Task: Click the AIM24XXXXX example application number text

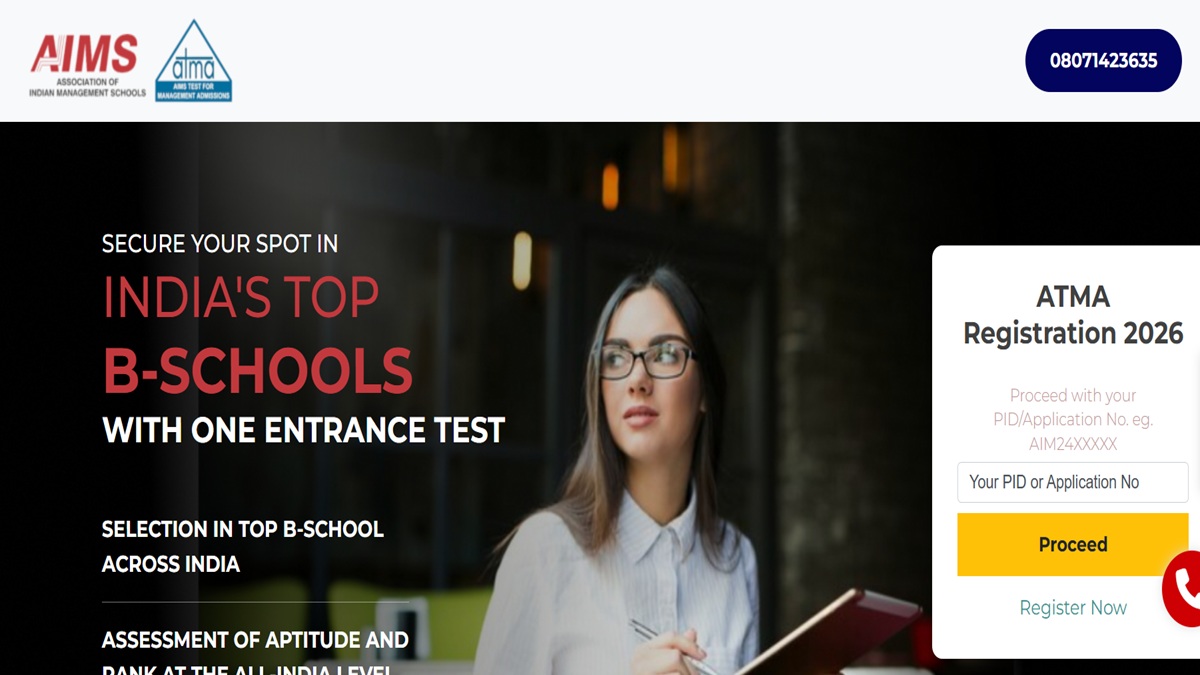Action: [1073, 444]
